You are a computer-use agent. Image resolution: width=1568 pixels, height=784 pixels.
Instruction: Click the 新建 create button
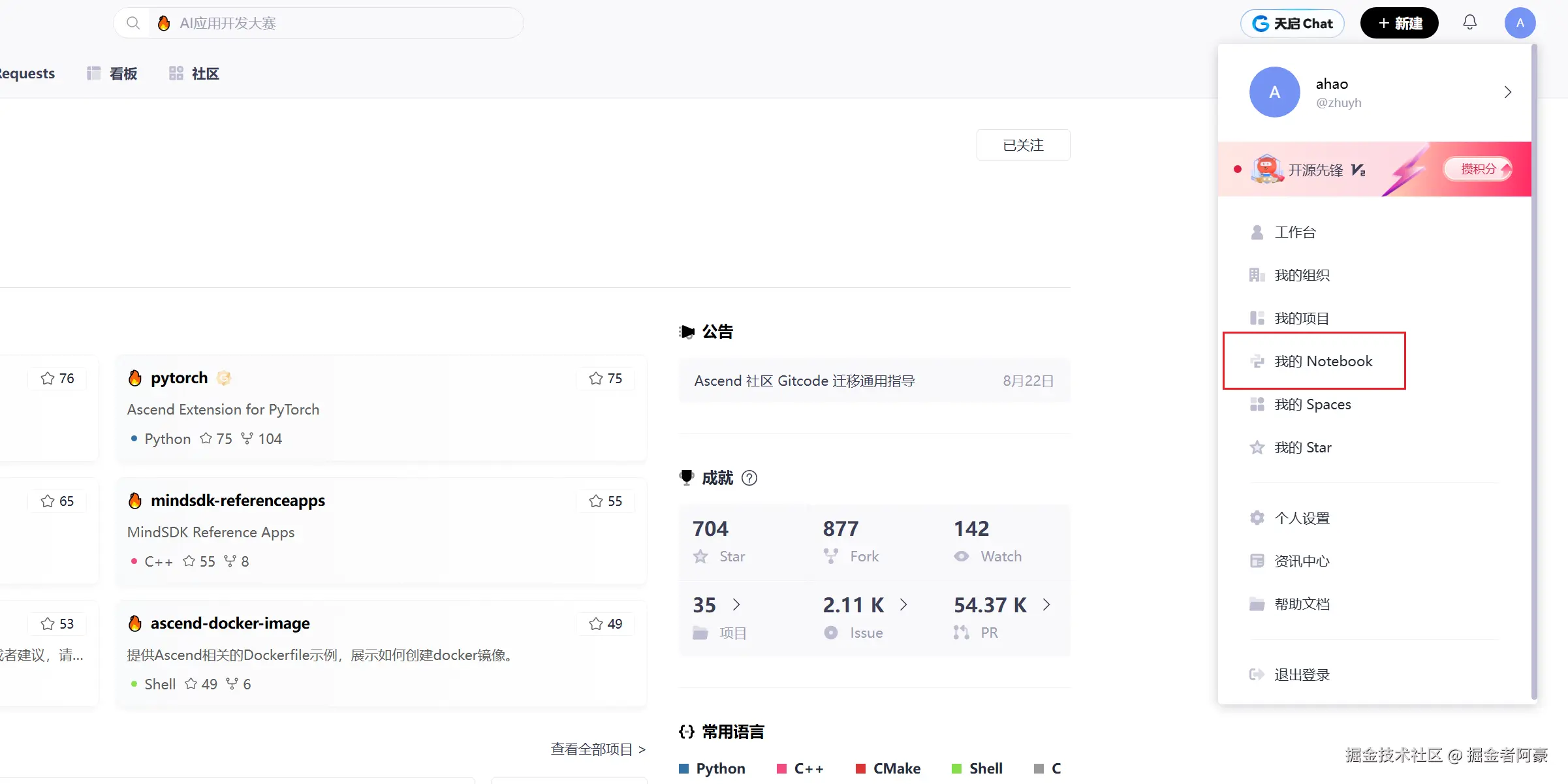pos(1399,24)
